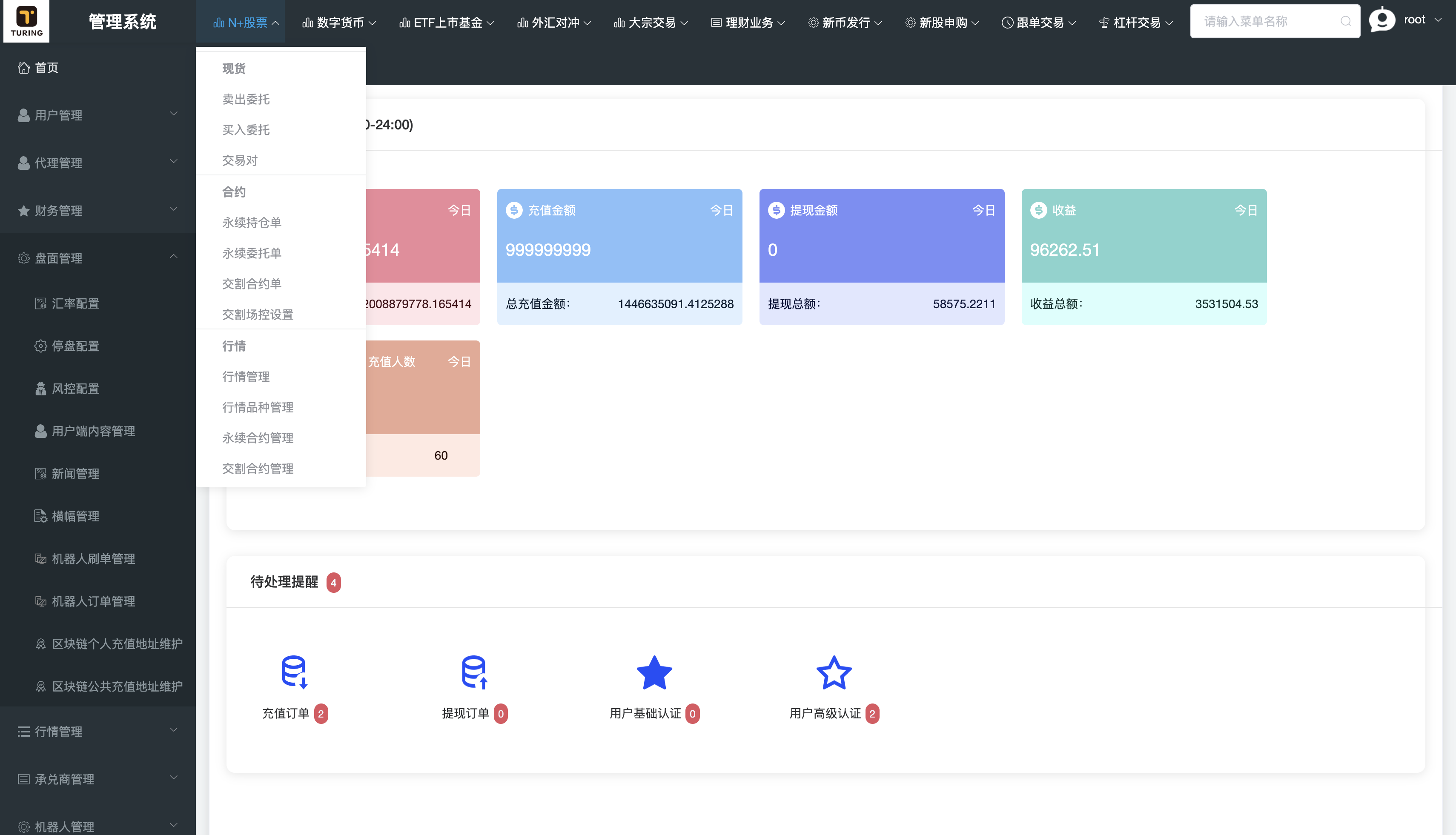Viewport: 1456px width, 835px height.
Task: Click the 首页 home link in sidebar
Action: [x=46, y=67]
